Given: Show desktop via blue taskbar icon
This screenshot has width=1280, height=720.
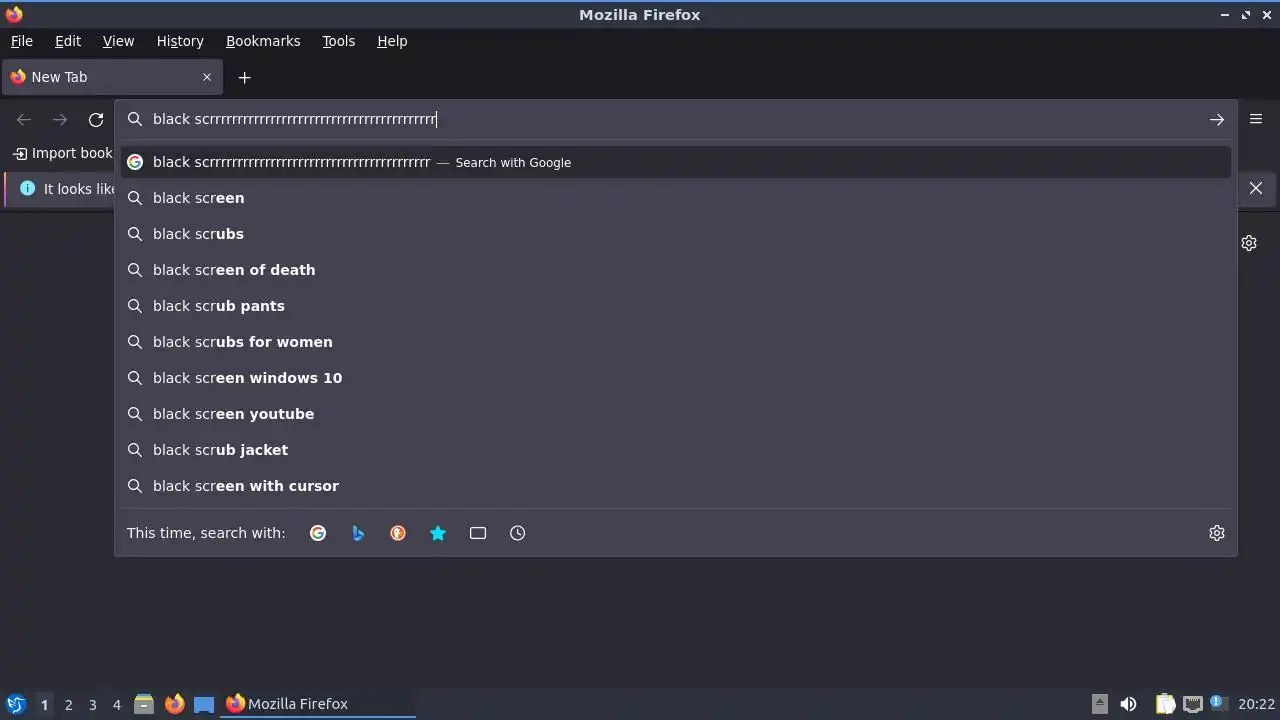Looking at the screenshot, I should coord(204,704).
